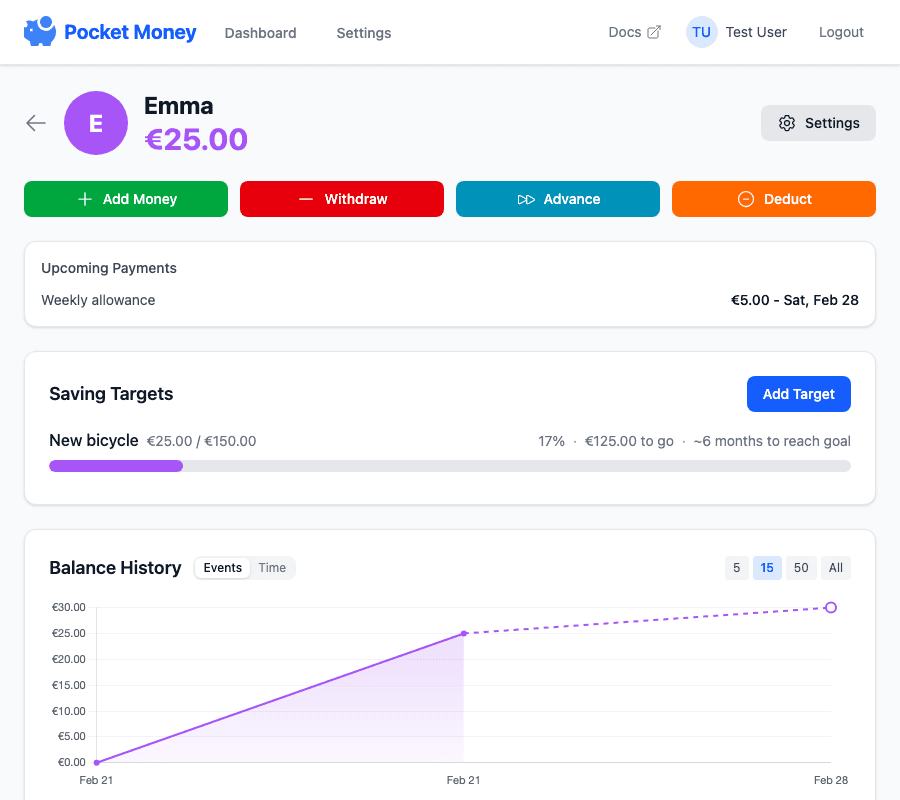Click the projected balance circle marker at Feb 28
The height and width of the screenshot is (800, 900).
[831, 607]
